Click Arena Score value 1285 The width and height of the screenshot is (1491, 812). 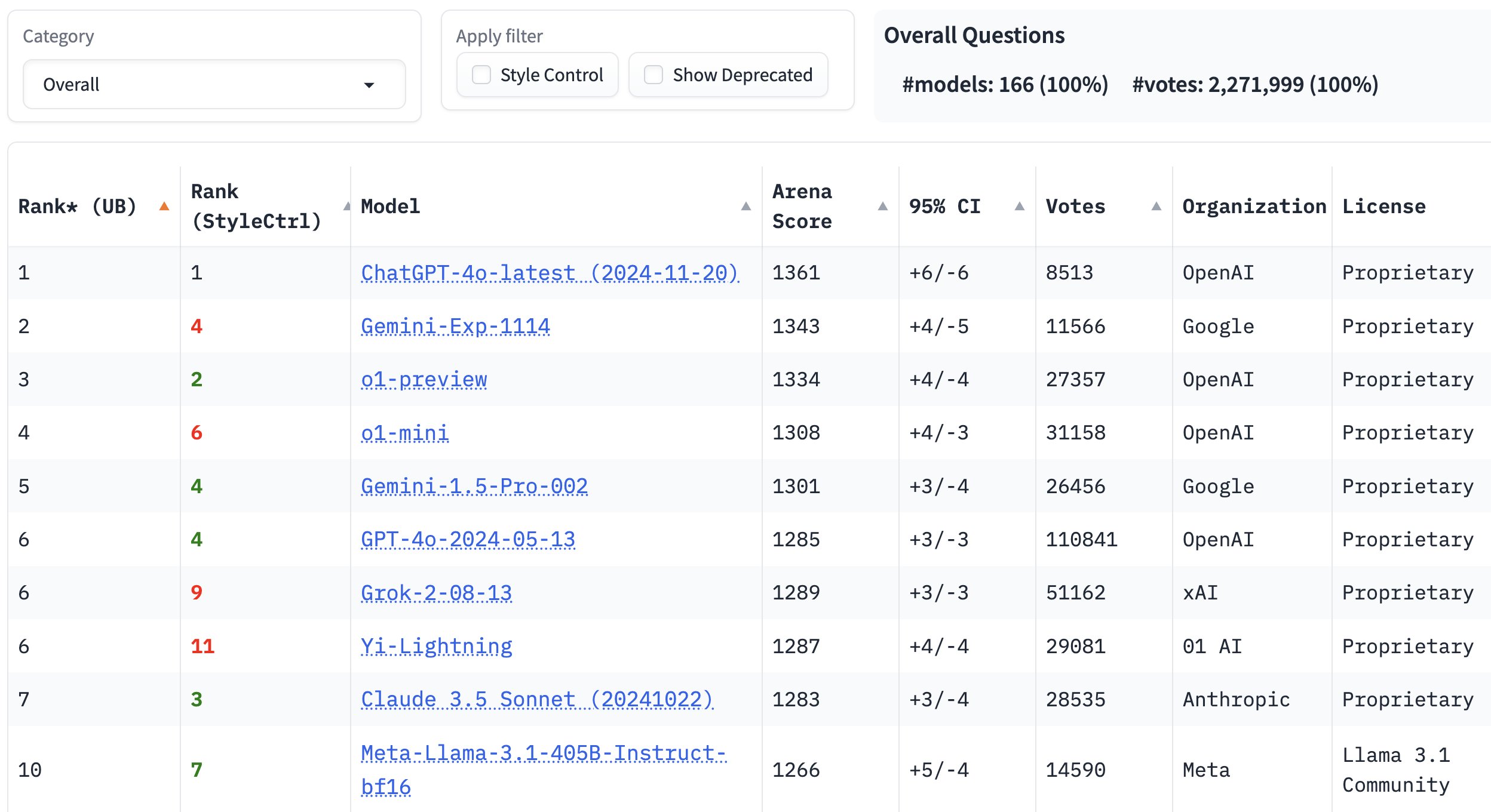pos(796,540)
